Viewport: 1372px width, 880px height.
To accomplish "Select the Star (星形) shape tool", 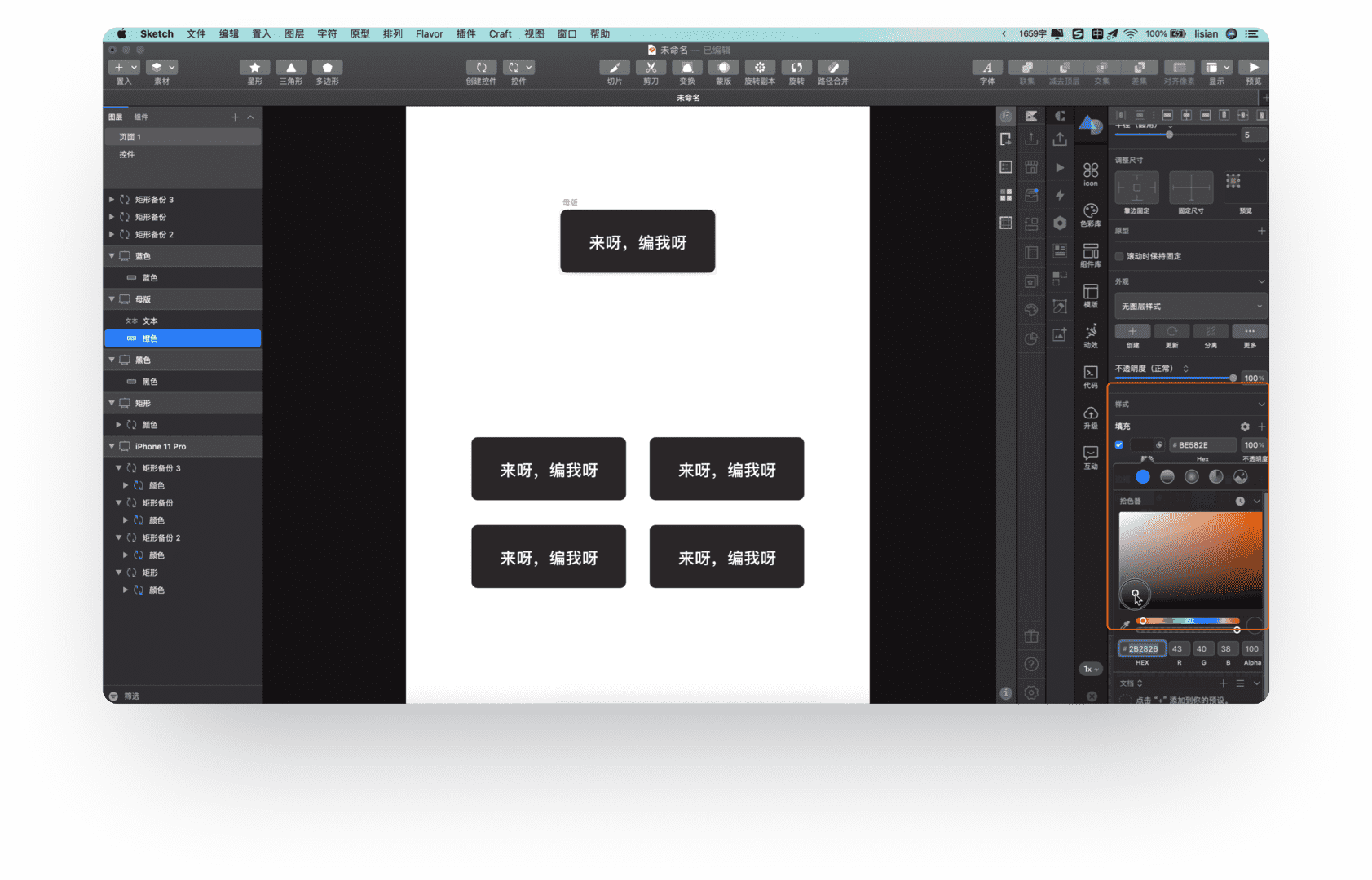I will [255, 68].
